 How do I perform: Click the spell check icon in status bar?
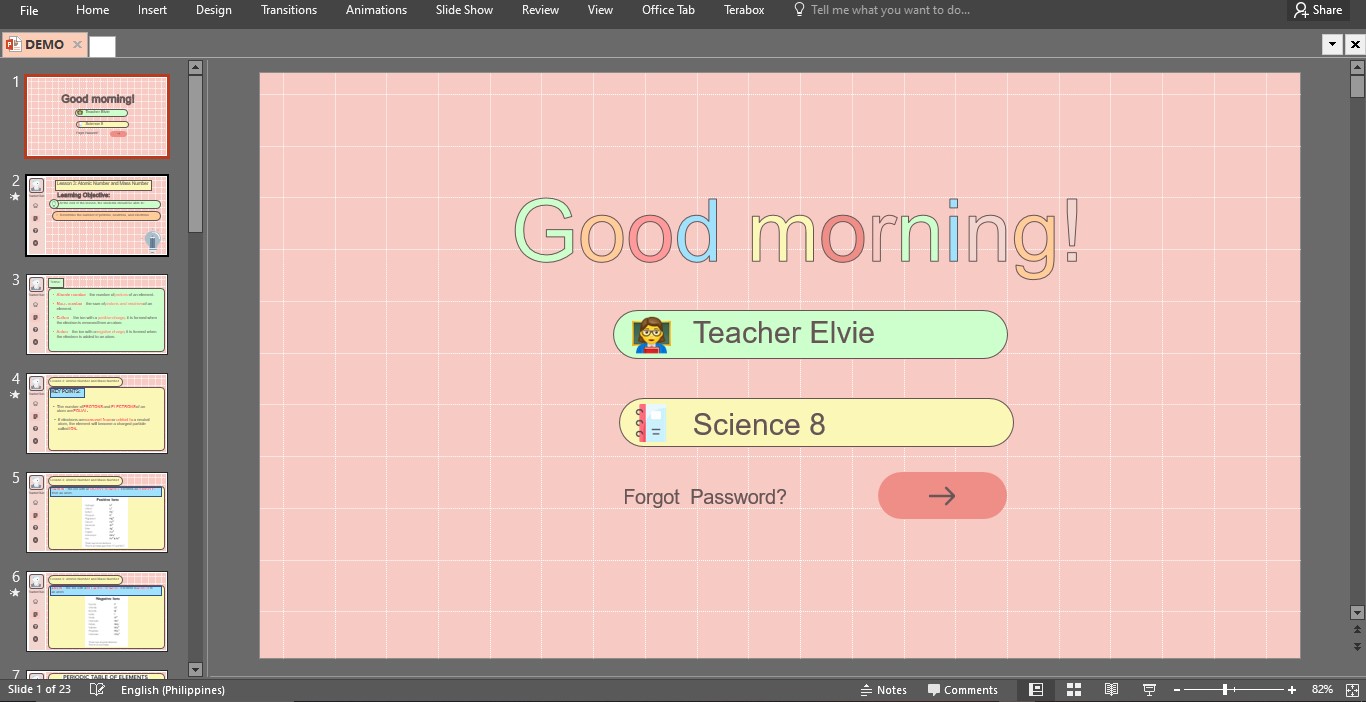[97, 690]
